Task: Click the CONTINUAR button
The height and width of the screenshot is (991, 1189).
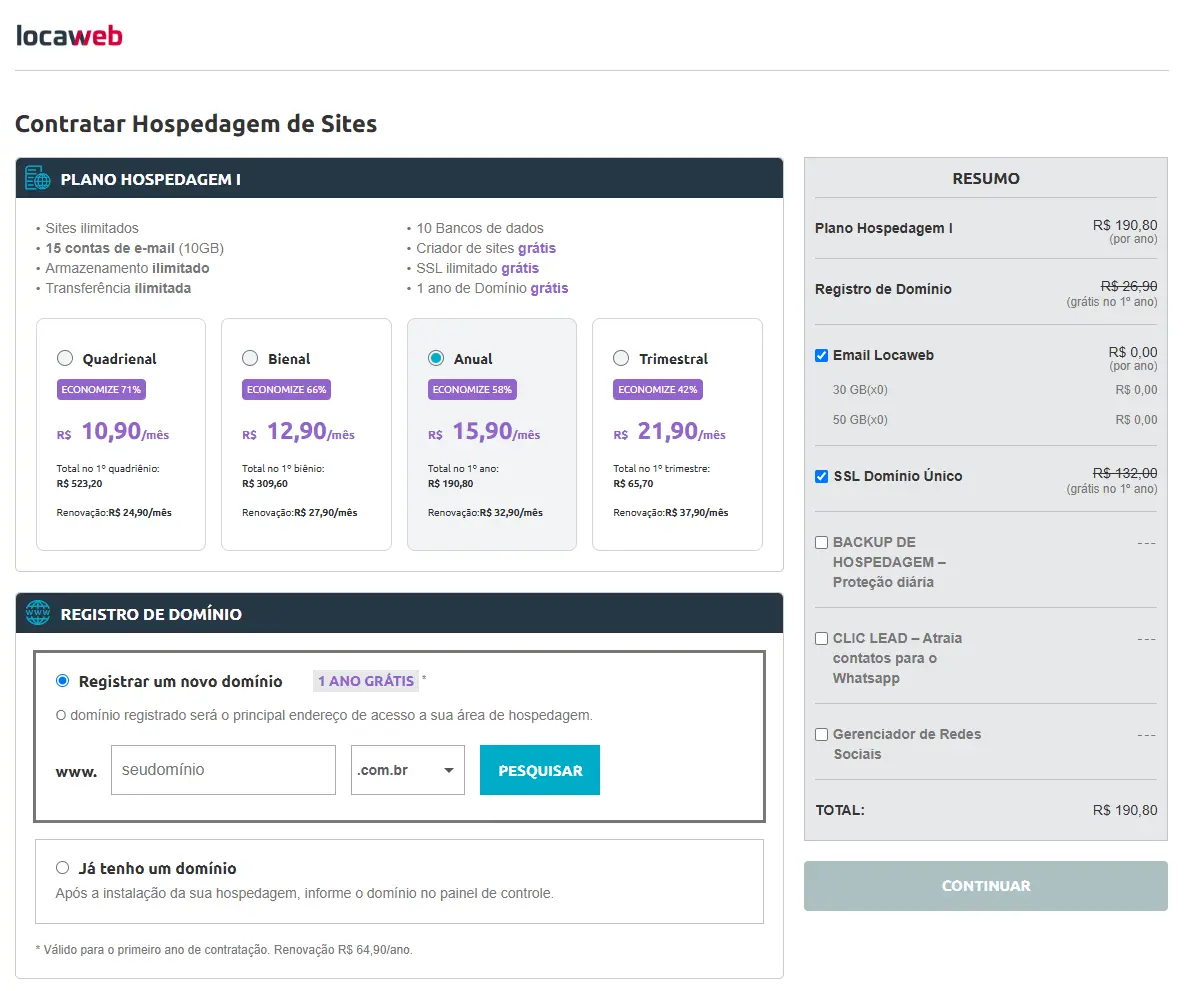Action: point(985,886)
